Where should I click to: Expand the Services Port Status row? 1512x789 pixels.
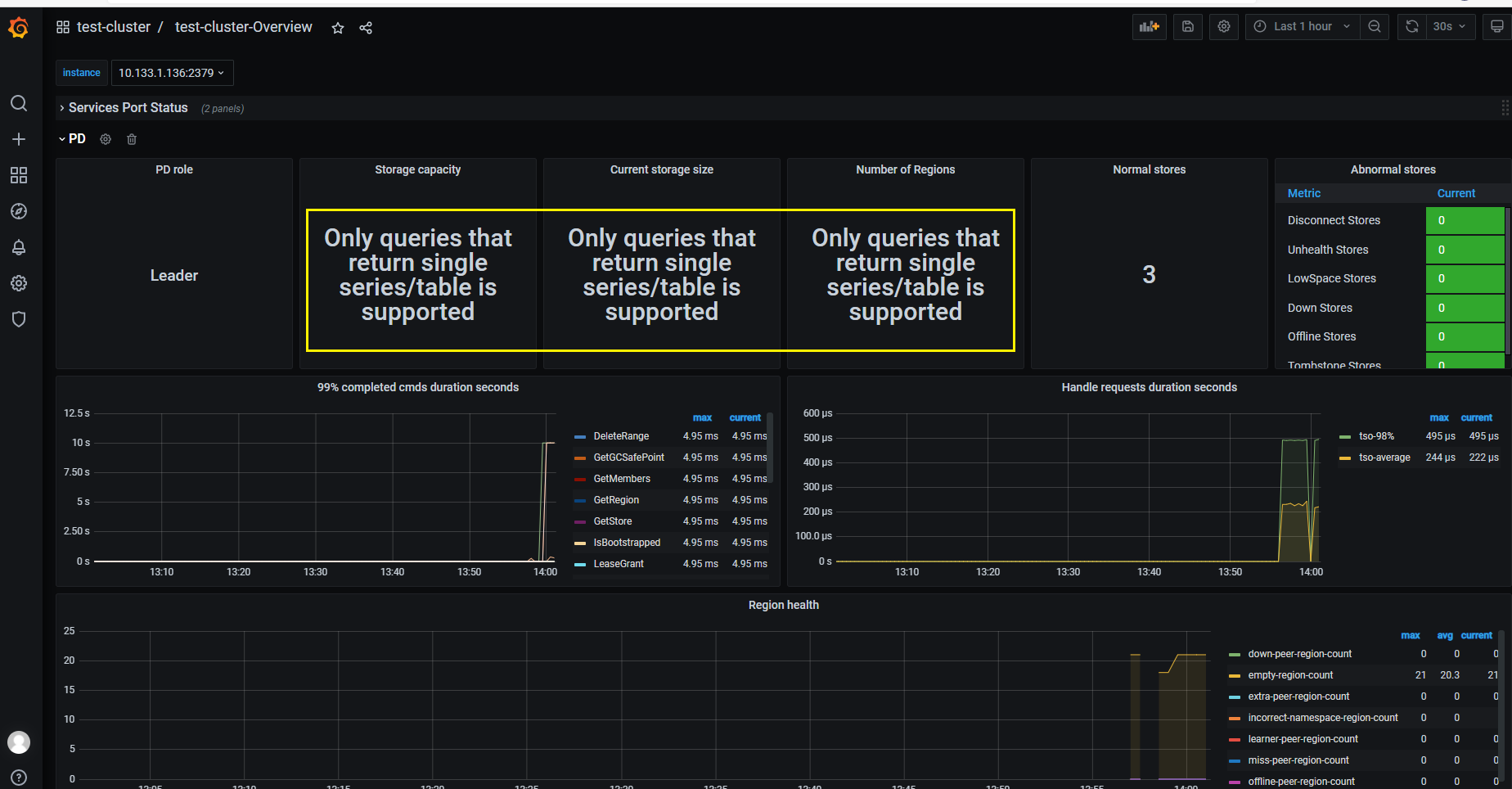128,108
